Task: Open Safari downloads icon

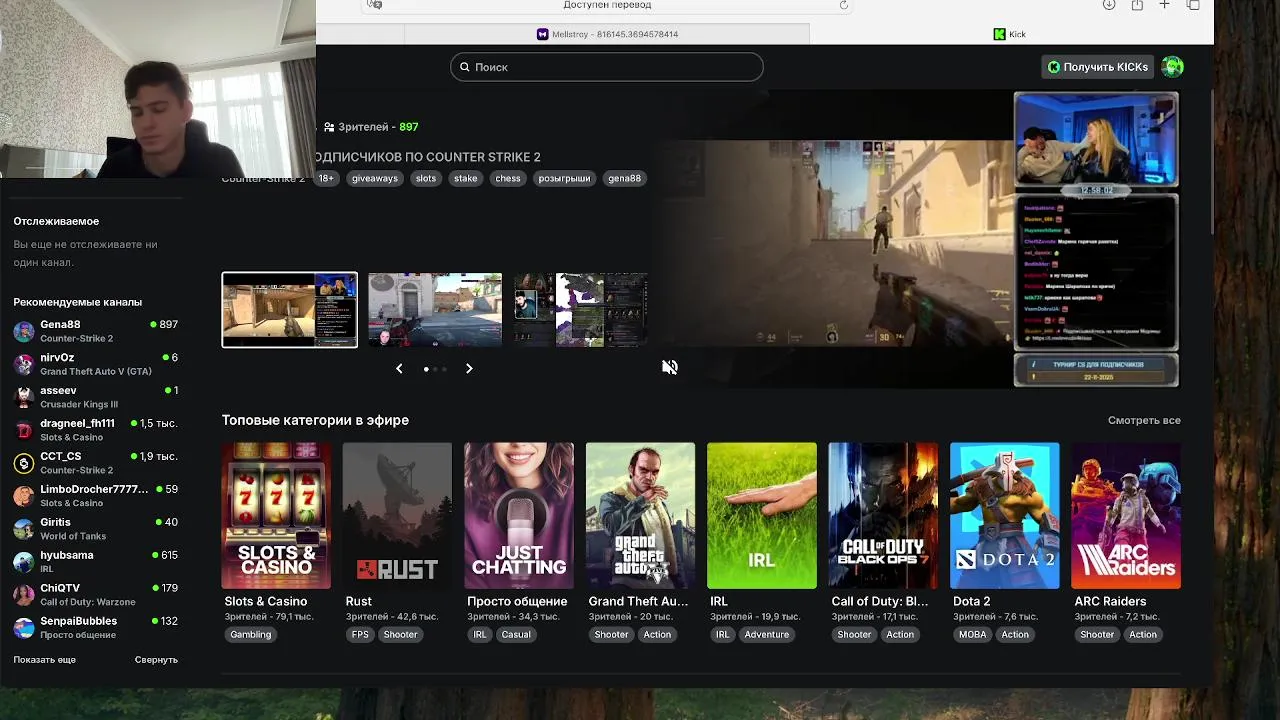Action: point(1109,5)
